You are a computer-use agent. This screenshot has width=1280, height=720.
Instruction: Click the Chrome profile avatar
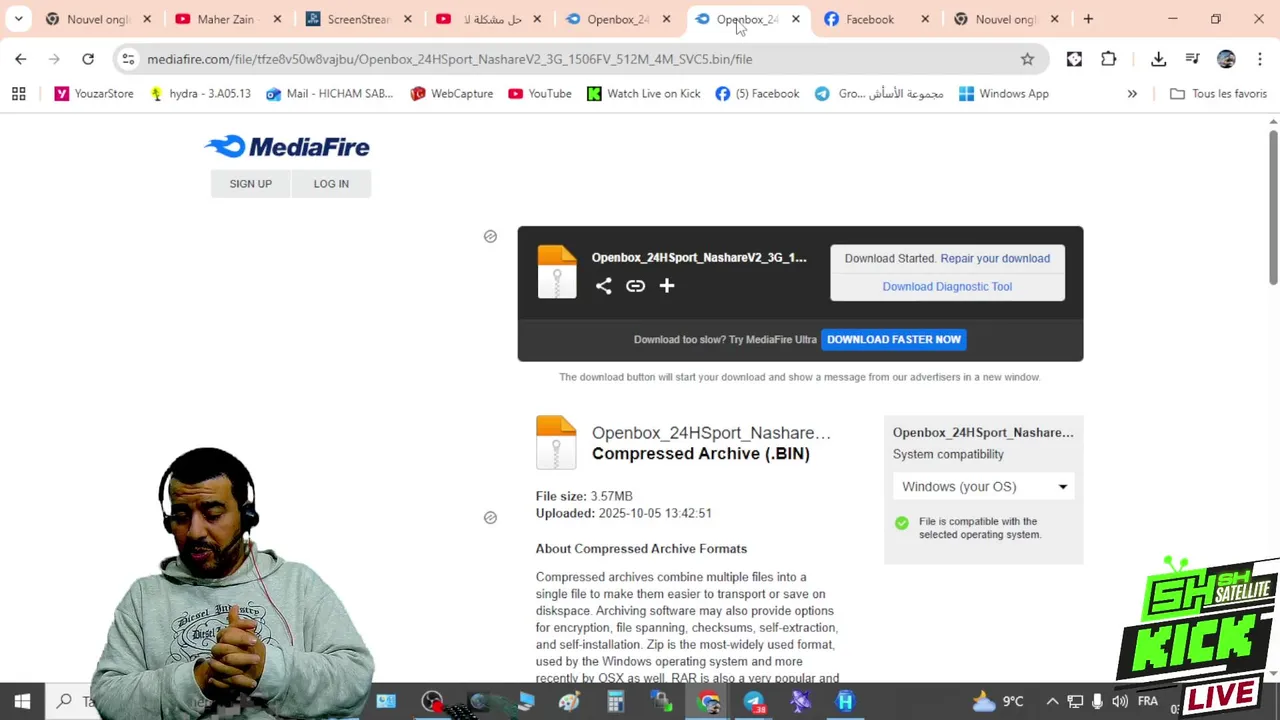(x=1226, y=59)
